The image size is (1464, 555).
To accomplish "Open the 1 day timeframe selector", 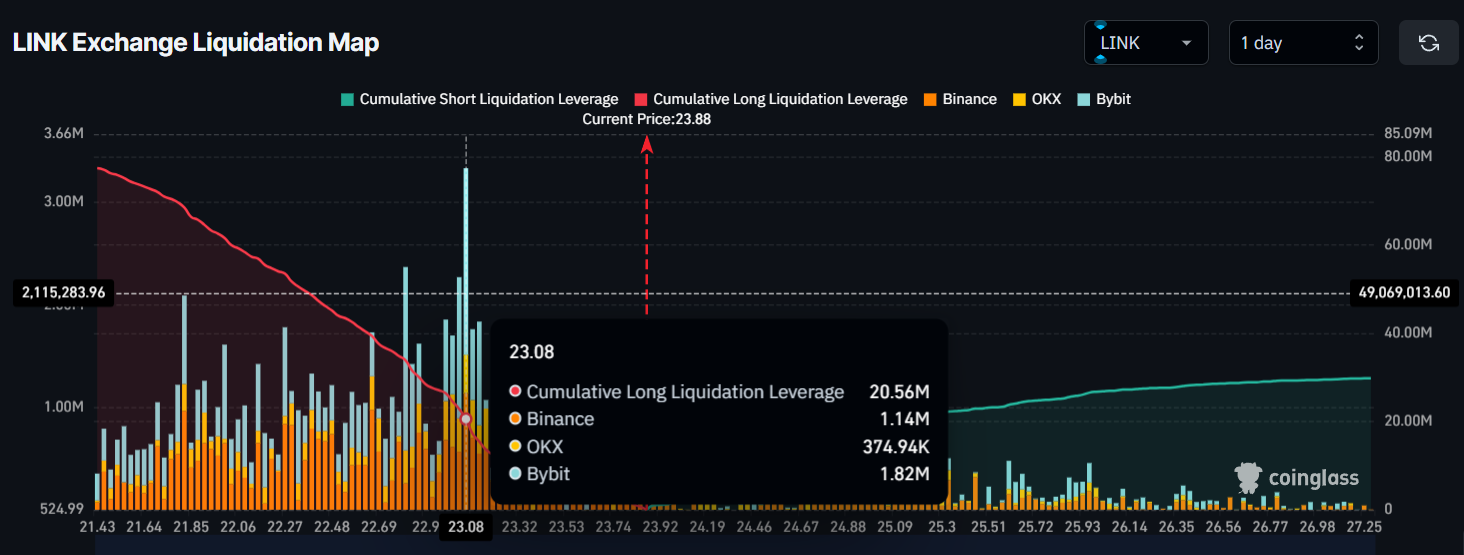I will (1303, 43).
